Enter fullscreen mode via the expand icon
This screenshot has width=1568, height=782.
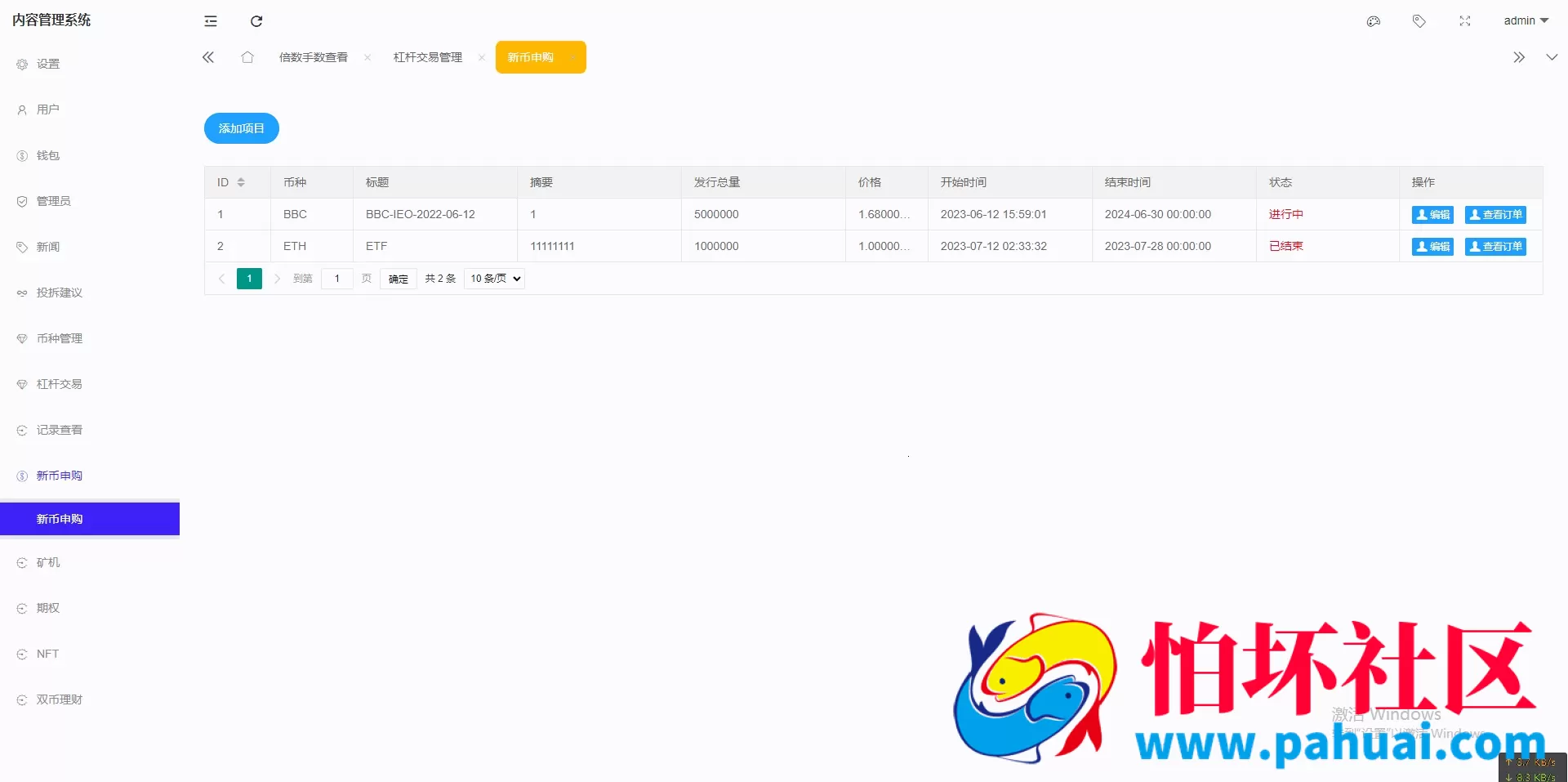point(1465,21)
